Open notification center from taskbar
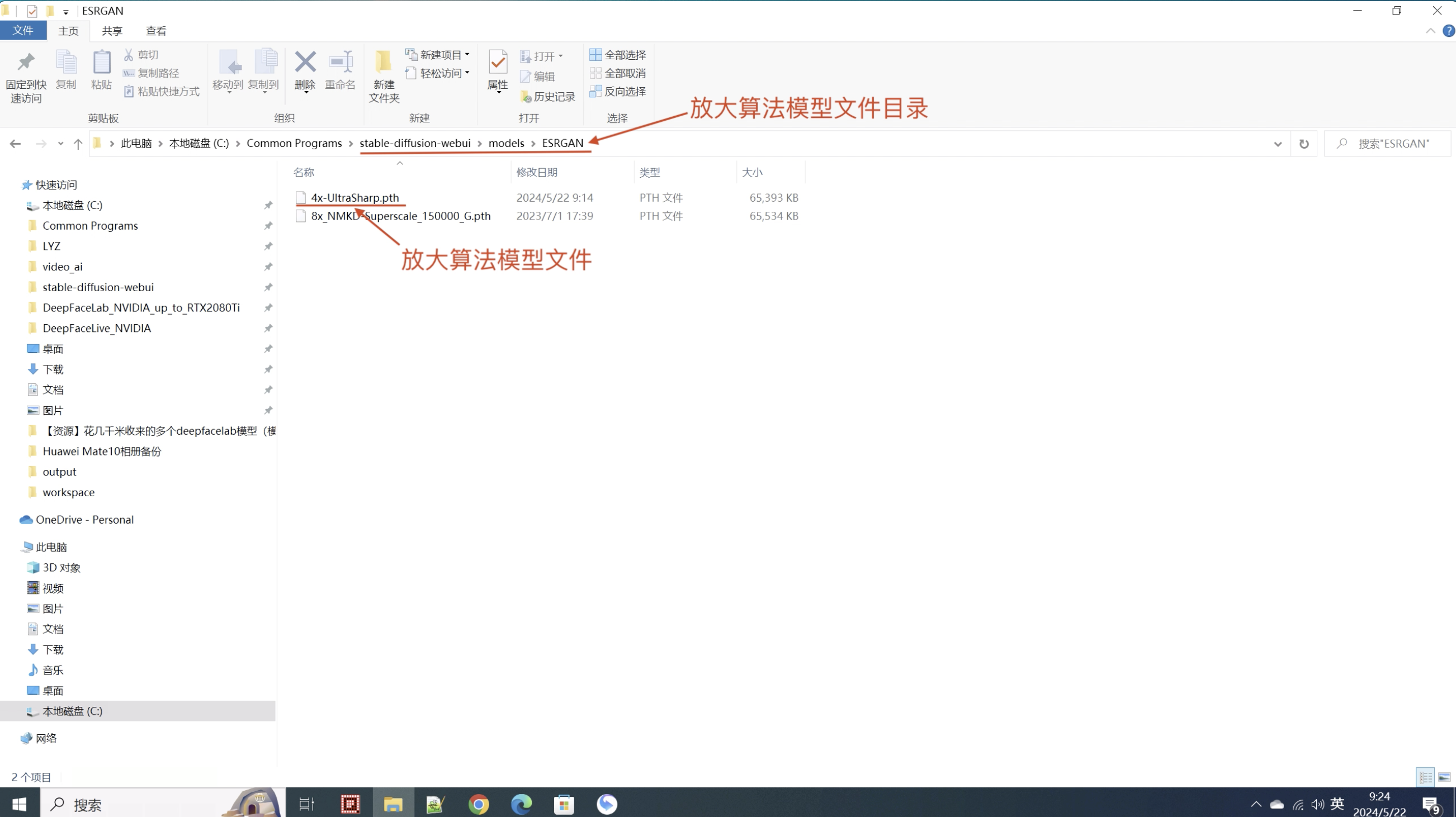This screenshot has height=817, width=1456. (x=1431, y=805)
